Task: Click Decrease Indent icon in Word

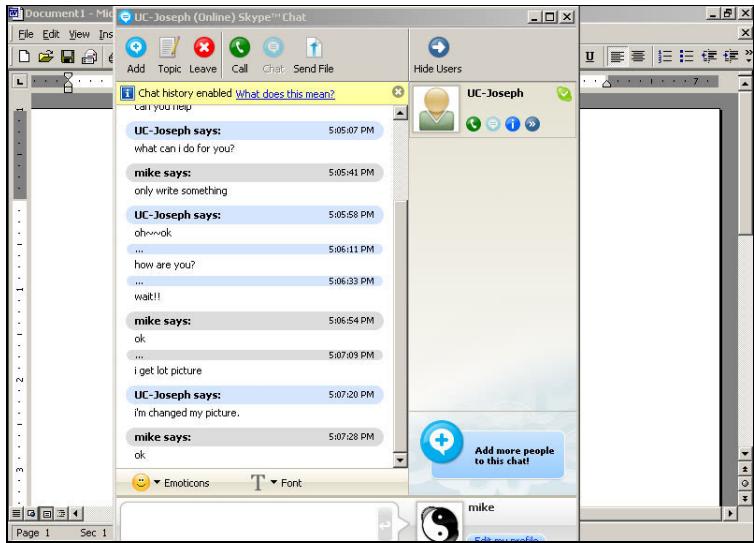Action: (x=709, y=57)
